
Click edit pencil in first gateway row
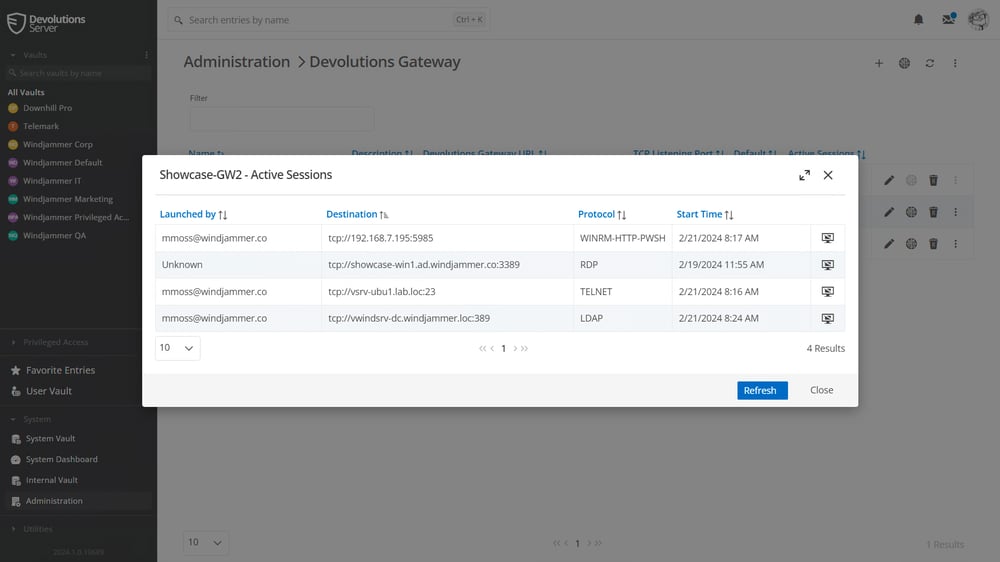click(x=889, y=181)
